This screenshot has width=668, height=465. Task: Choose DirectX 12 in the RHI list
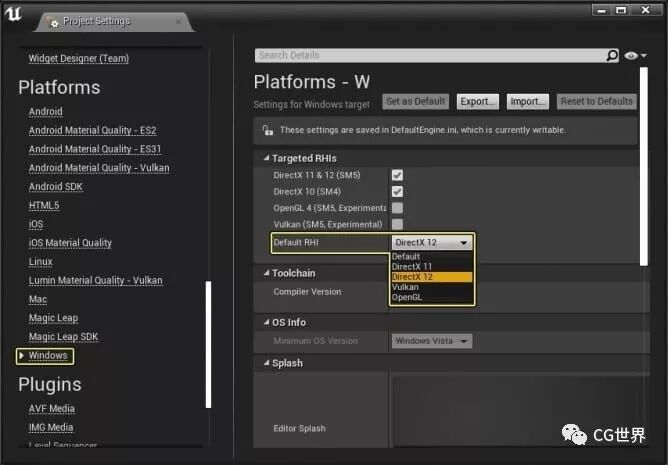[x=432, y=277]
